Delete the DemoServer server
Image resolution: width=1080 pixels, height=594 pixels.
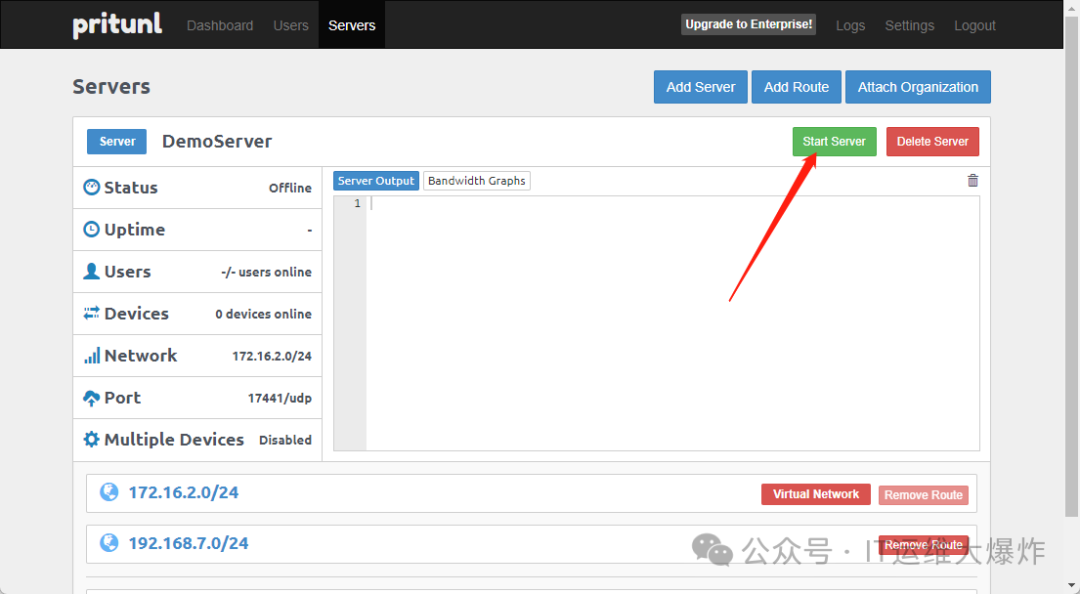932,142
